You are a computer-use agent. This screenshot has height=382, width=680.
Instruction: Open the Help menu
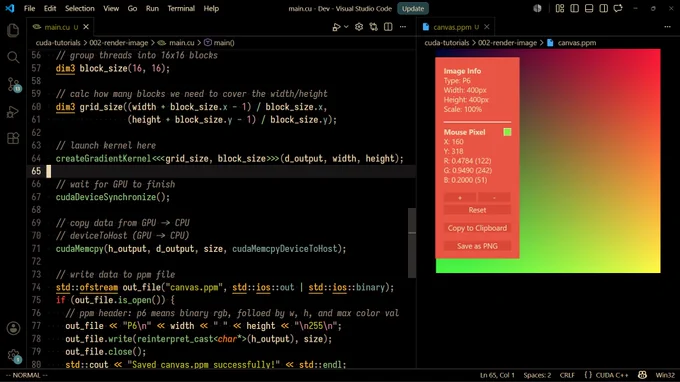click(211, 8)
